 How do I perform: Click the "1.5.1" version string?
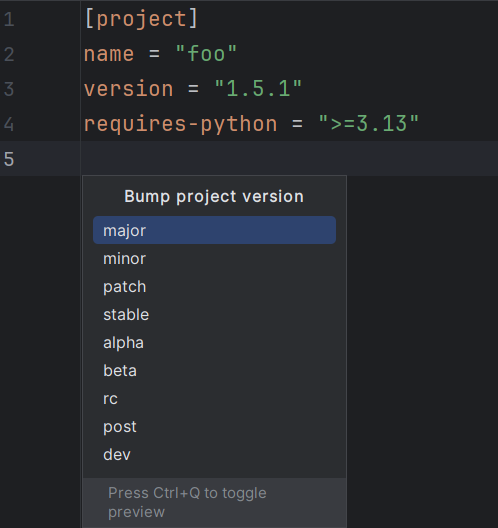[258, 89]
